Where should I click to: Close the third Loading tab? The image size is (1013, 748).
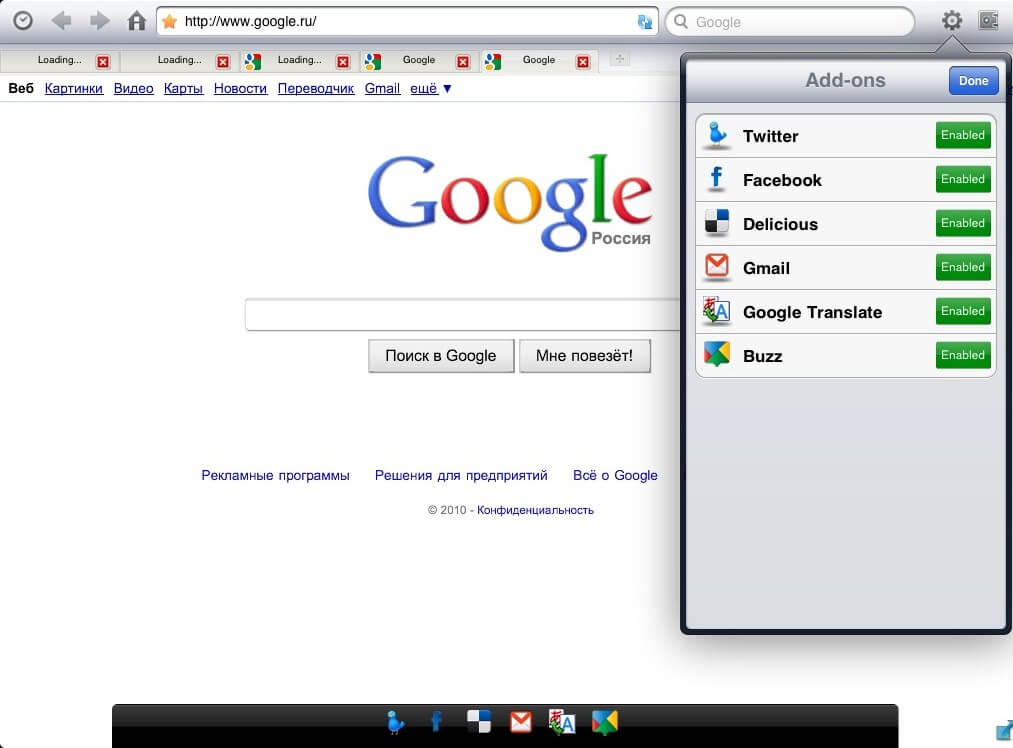pyautogui.click(x=343, y=61)
